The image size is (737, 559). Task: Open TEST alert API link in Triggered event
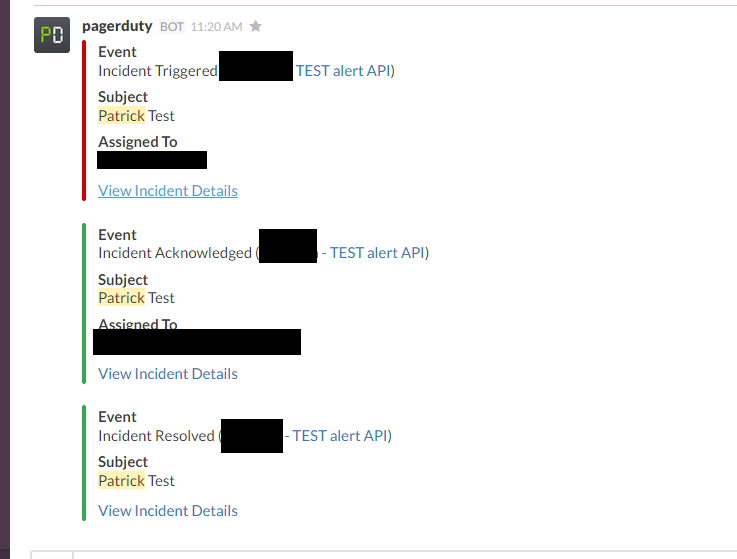[342, 70]
